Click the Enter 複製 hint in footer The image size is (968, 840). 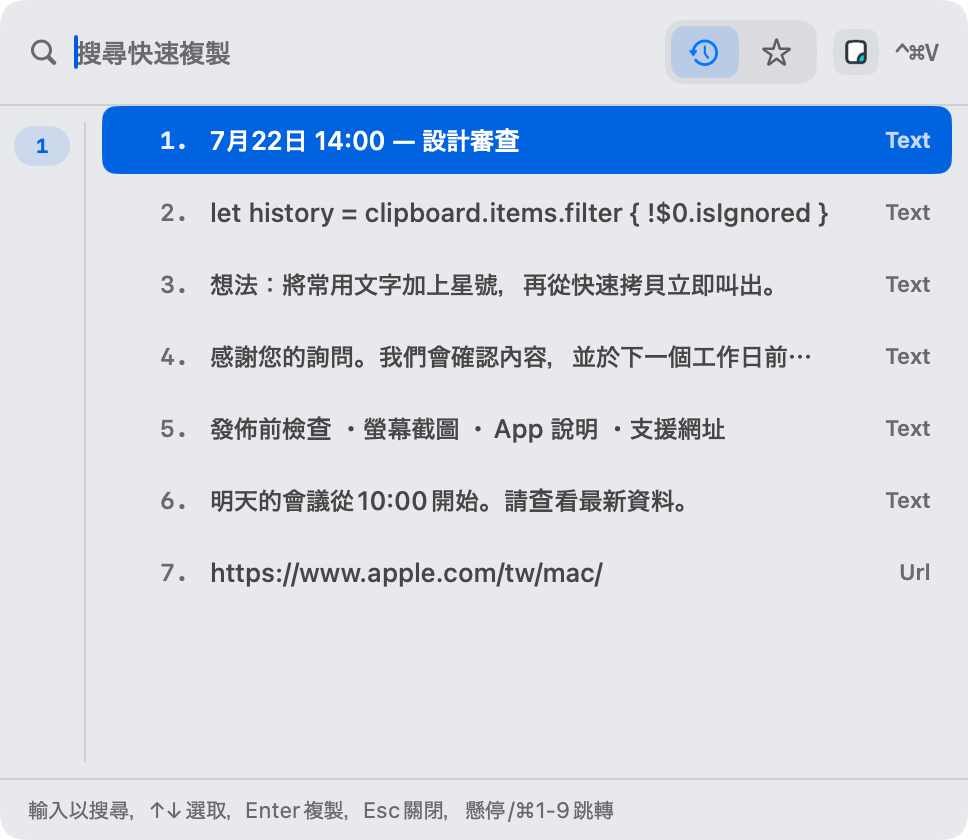tap(294, 810)
